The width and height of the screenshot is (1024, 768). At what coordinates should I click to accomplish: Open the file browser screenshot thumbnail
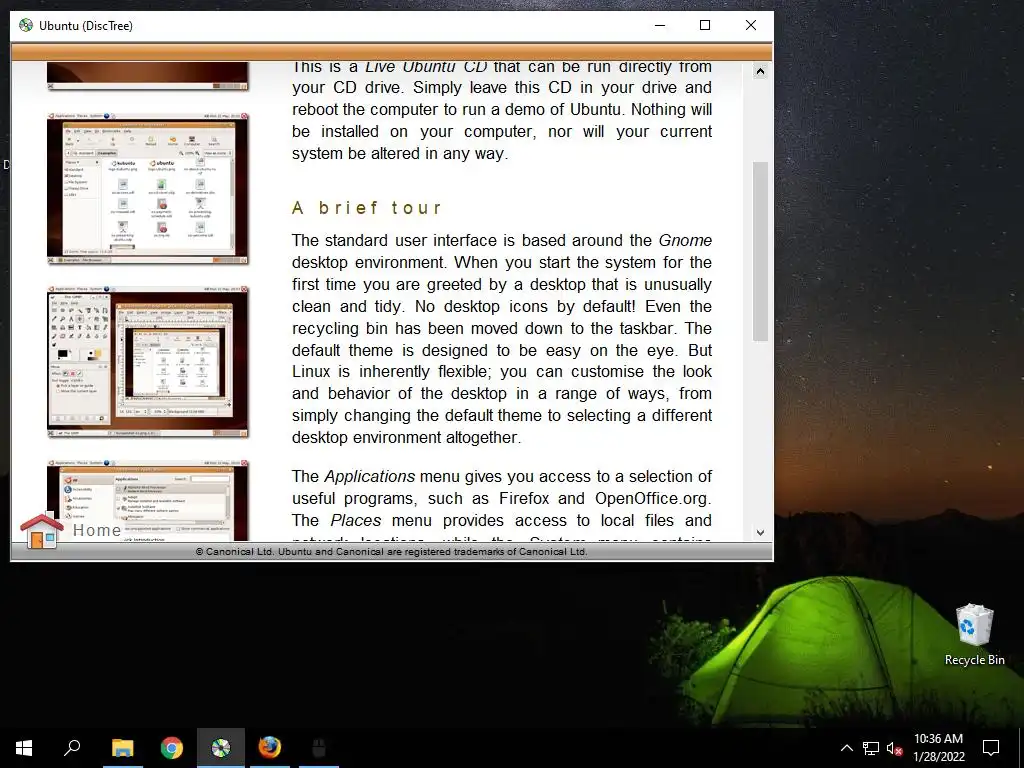(x=148, y=188)
